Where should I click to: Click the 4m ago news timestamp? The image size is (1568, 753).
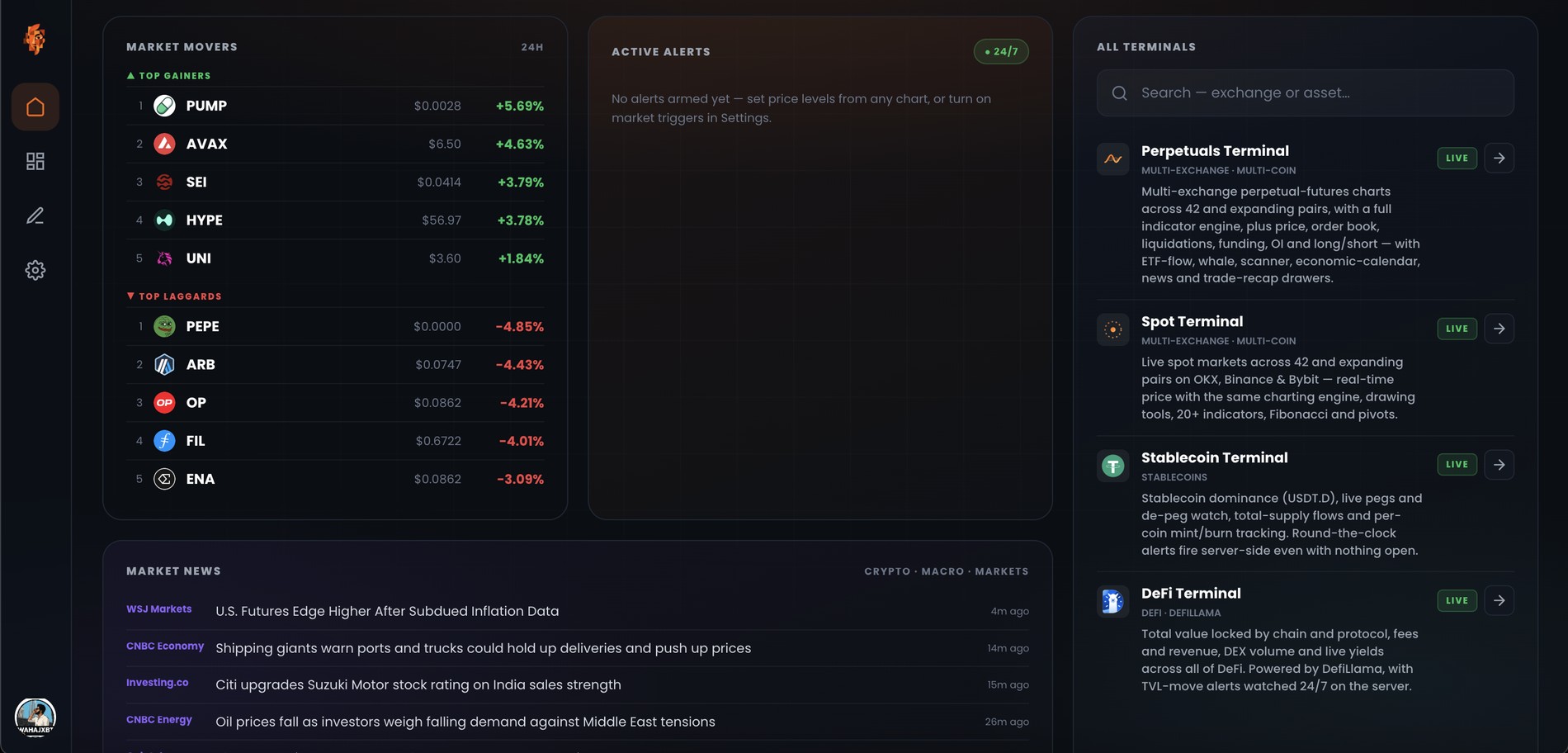(1009, 612)
